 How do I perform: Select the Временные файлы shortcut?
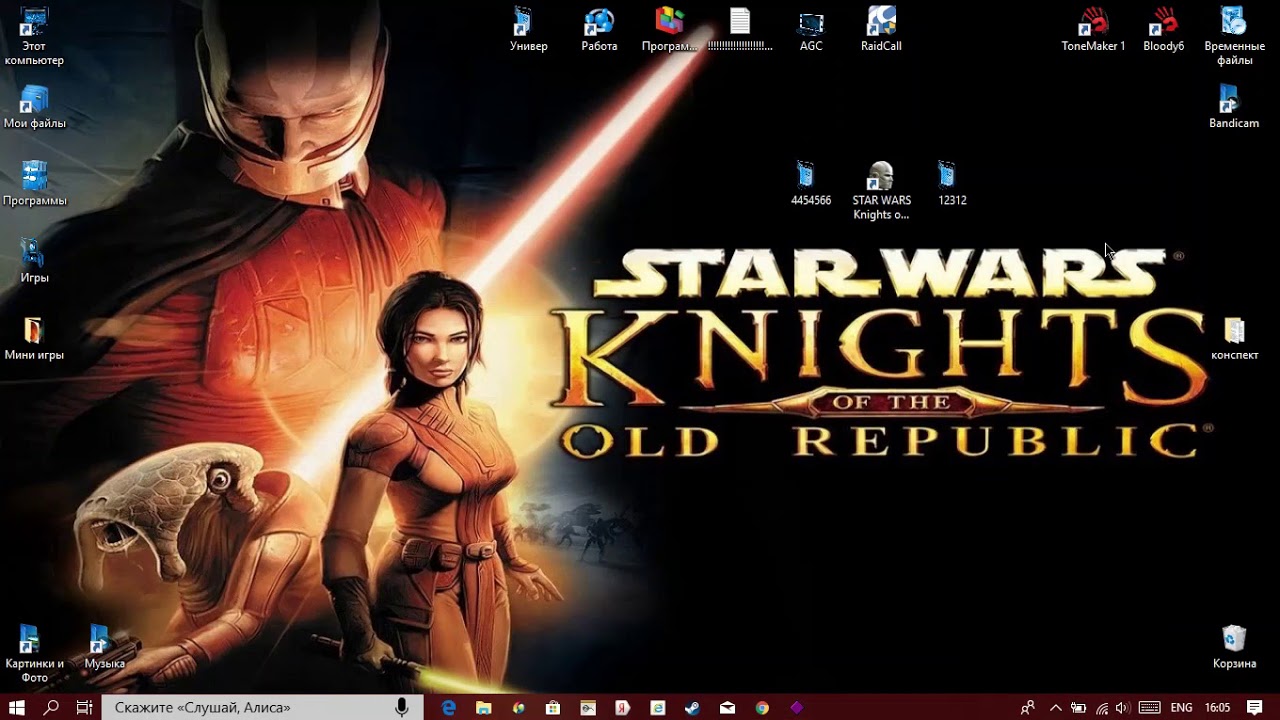(x=1234, y=36)
